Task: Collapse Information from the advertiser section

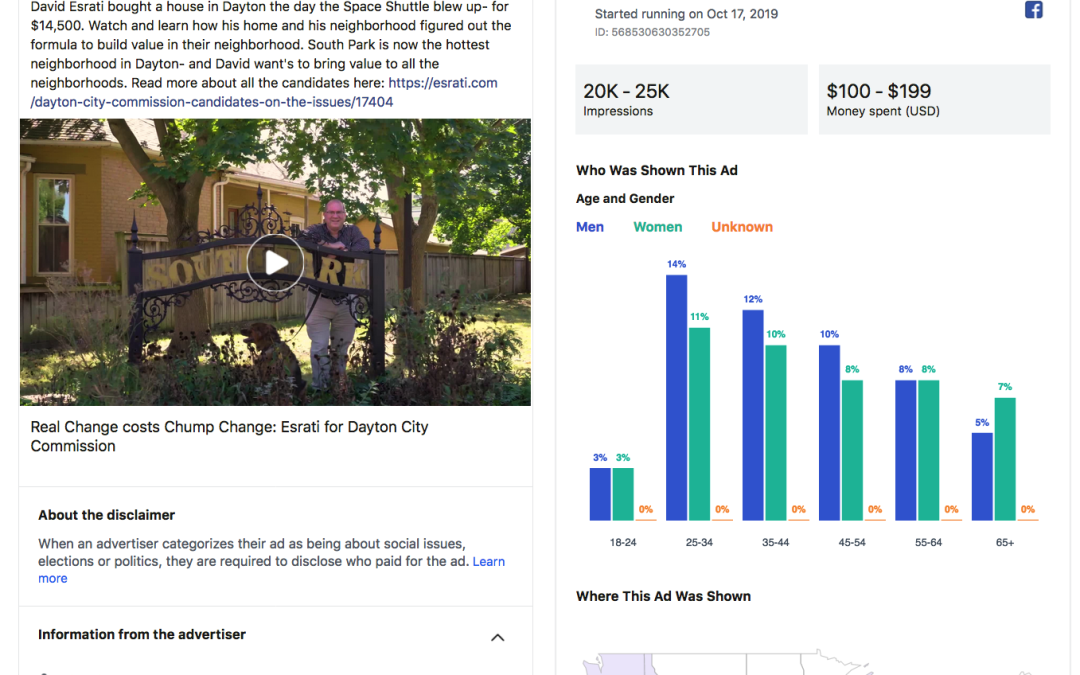Action: point(497,637)
